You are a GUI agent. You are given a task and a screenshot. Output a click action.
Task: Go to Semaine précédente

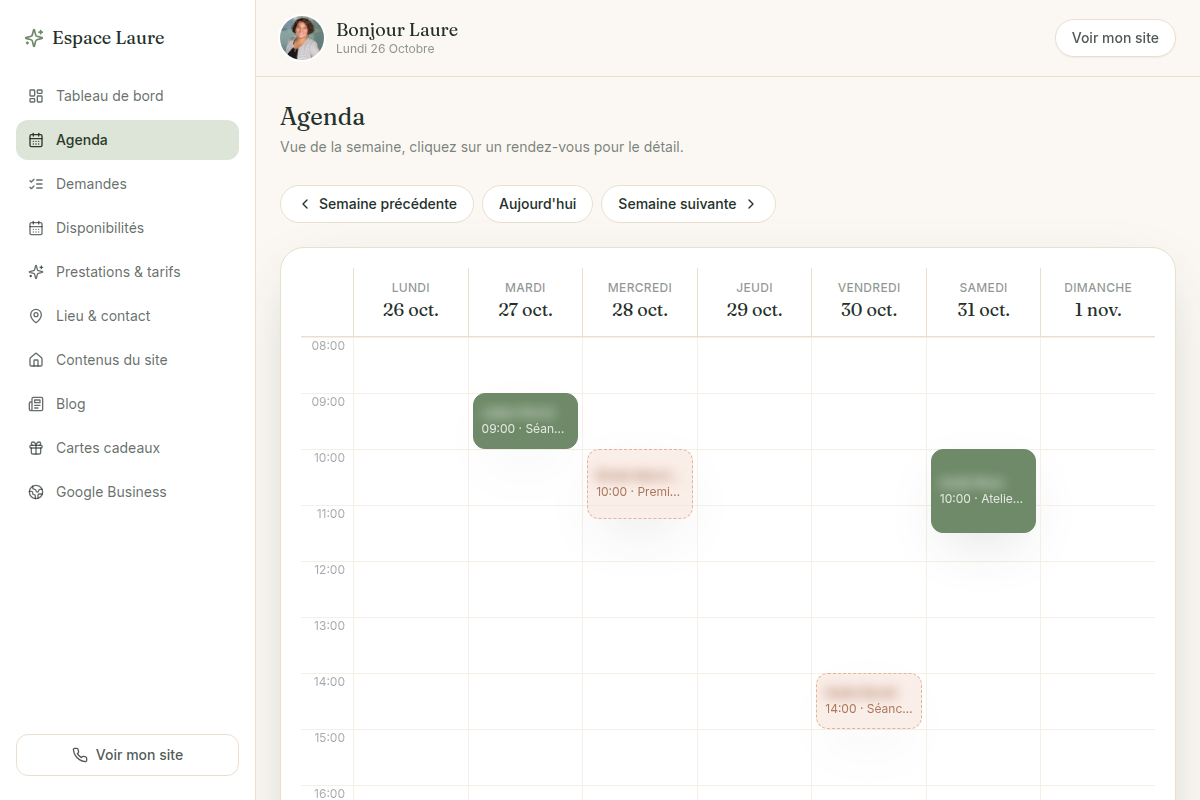point(377,204)
